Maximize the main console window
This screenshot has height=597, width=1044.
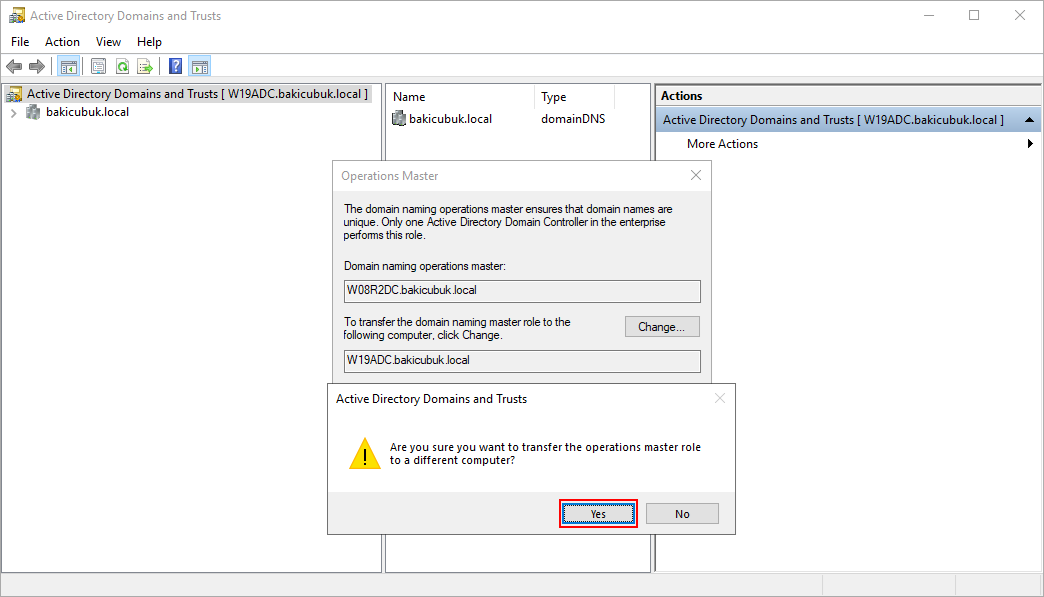[x=974, y=15]
